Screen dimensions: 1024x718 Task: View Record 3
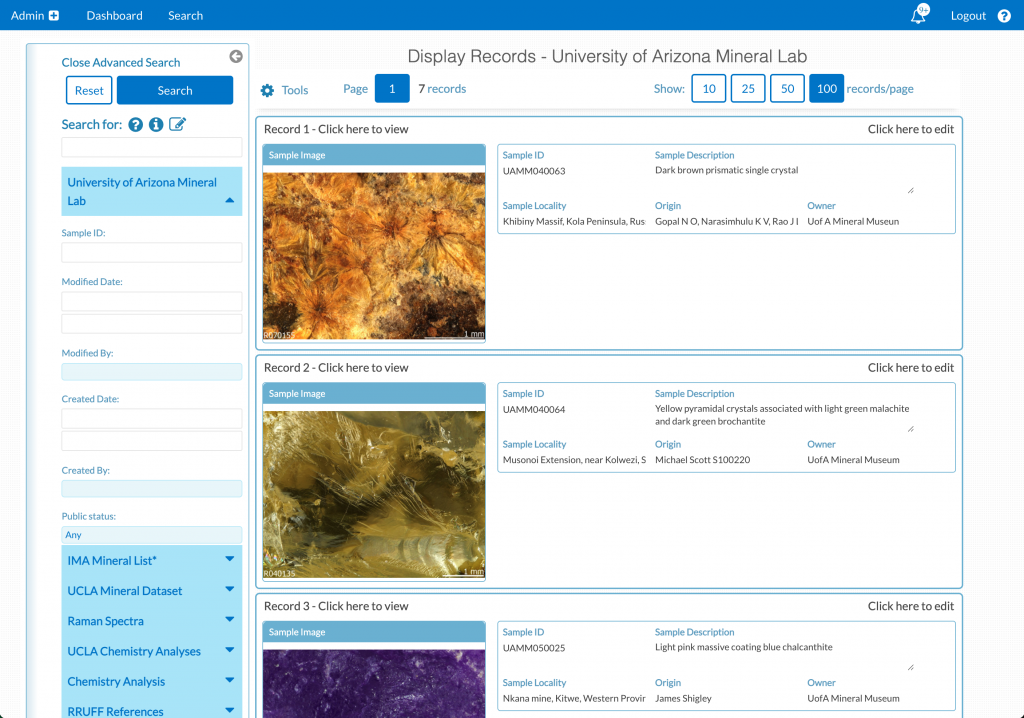[336, 606]
